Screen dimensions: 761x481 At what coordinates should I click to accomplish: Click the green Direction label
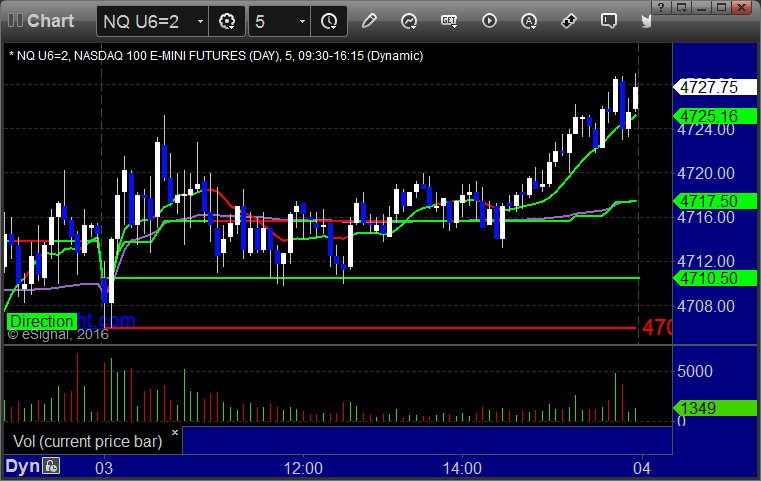42,321
